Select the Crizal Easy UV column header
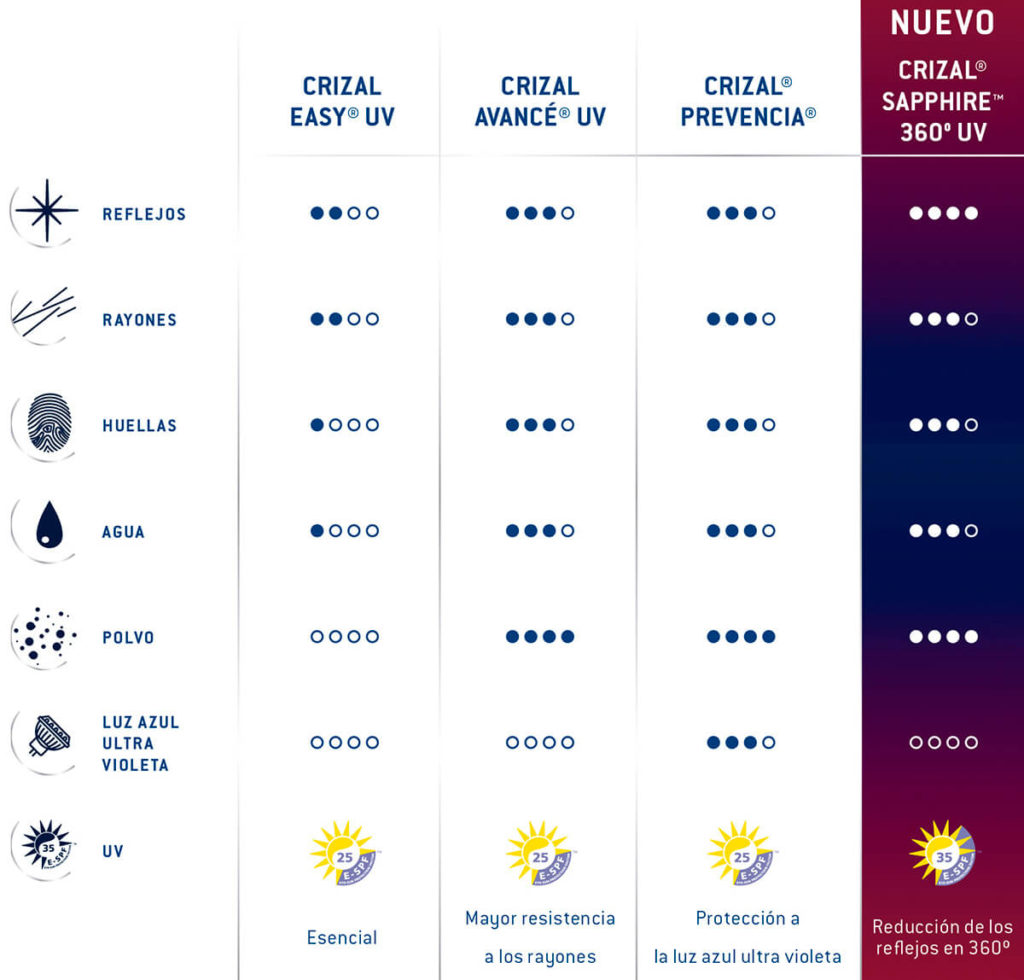The width and height of the screenshot is (1024, 980). pyautogui.click(x=342, y=101)
